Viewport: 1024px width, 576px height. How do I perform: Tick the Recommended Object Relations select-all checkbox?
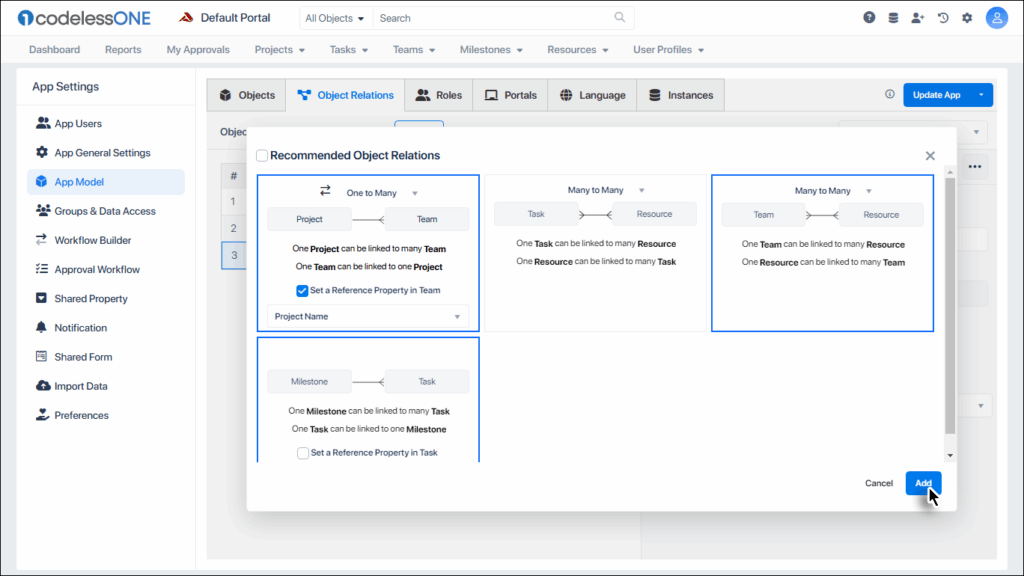tap(262, 155)
